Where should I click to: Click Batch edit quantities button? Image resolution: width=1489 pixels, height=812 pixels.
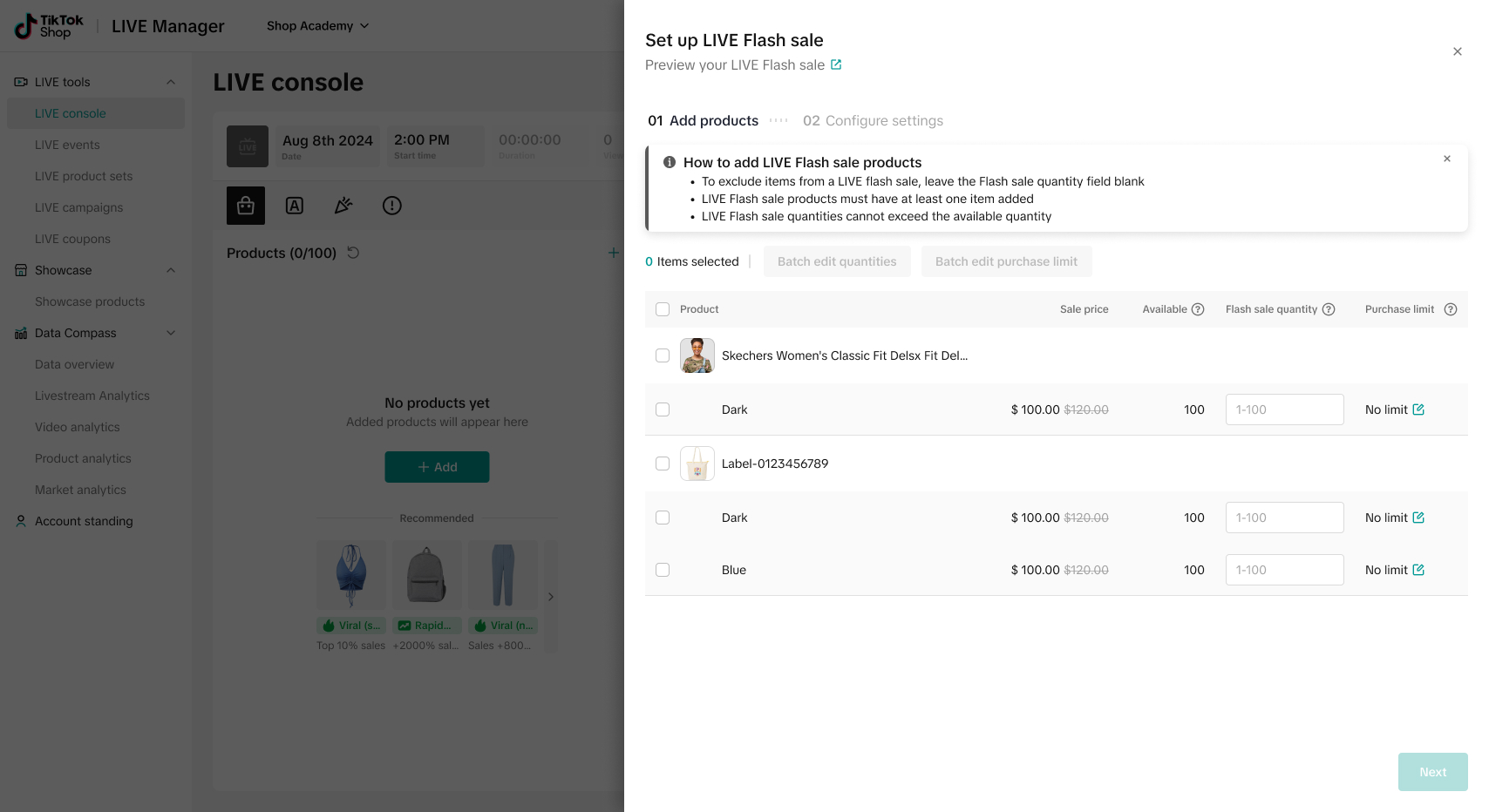[x=837, y=261]
